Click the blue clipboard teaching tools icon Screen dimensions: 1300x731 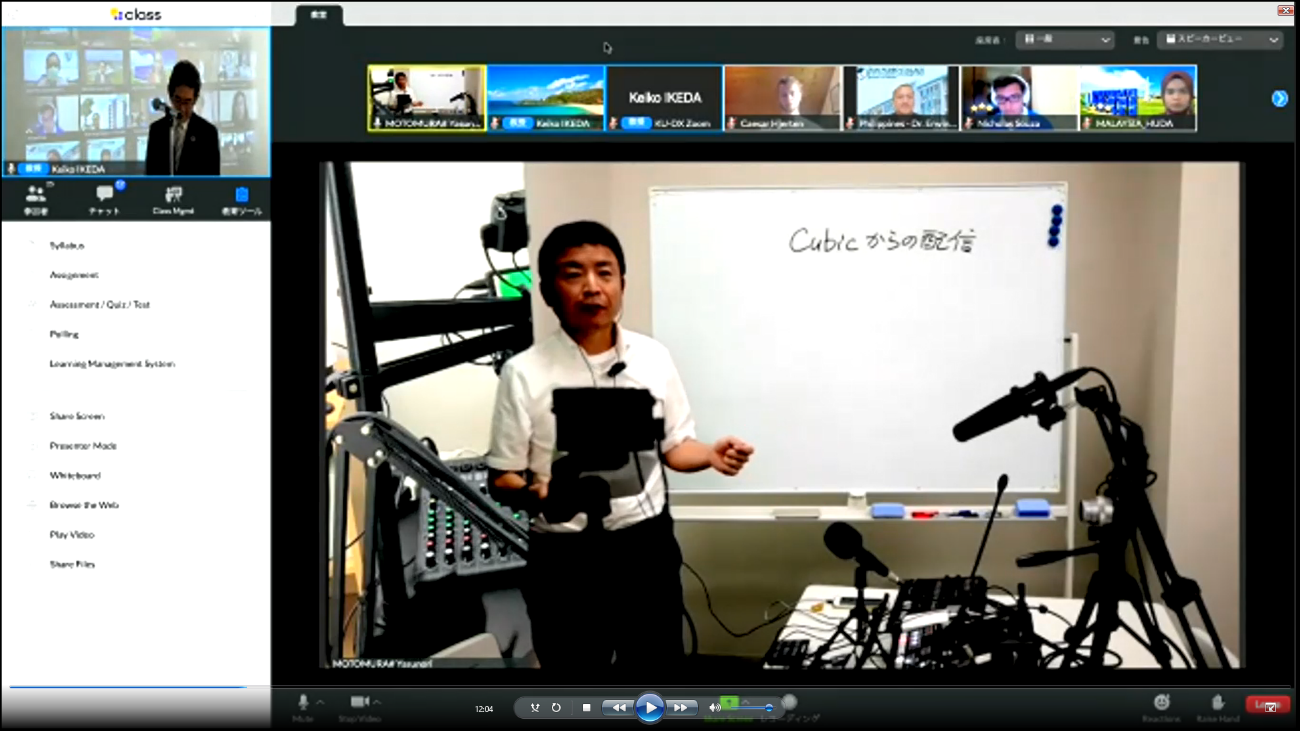click(x=241, y=196)
